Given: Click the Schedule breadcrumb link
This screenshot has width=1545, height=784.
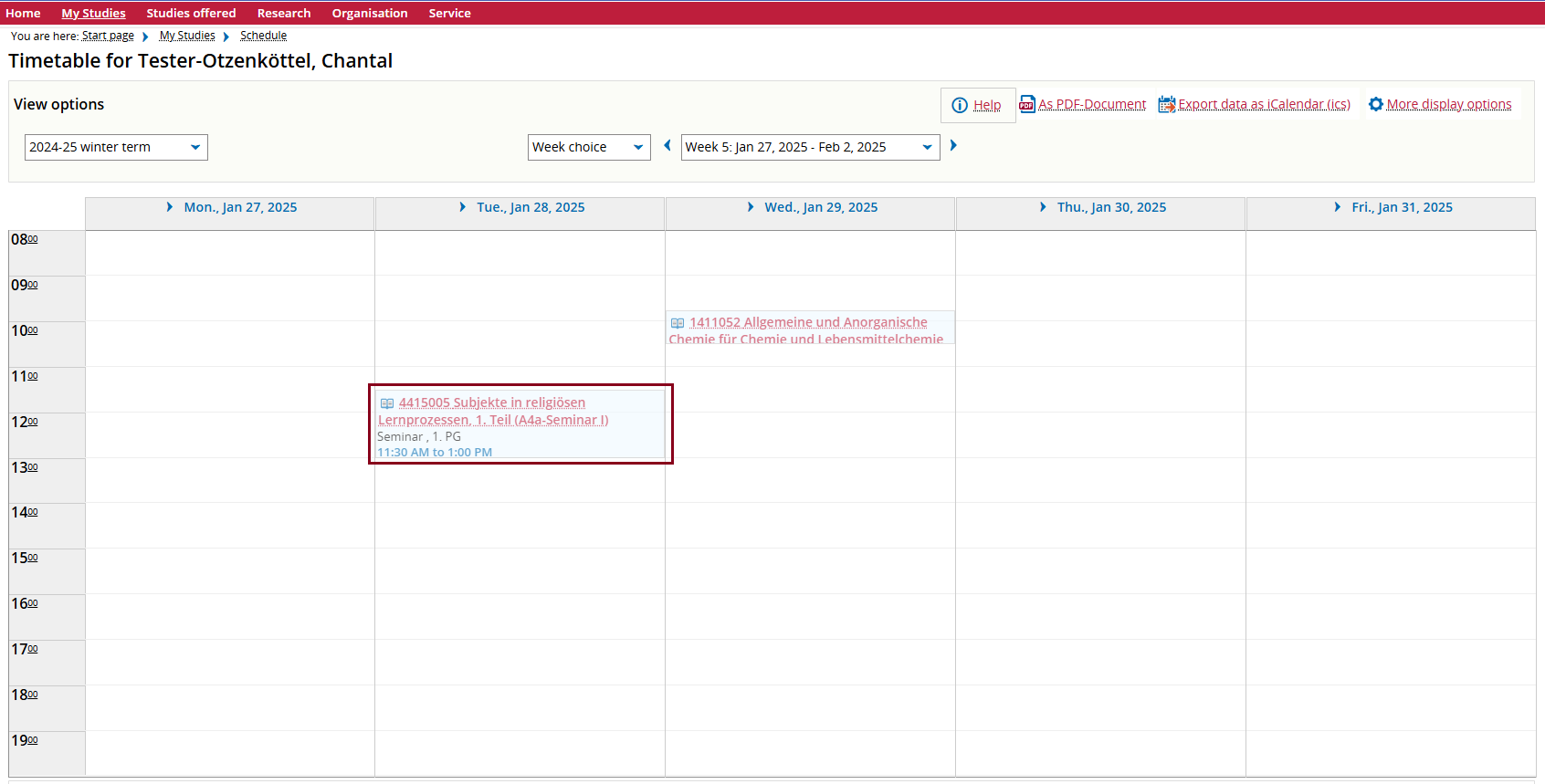Looking at the screenshot, I should 263,36.
